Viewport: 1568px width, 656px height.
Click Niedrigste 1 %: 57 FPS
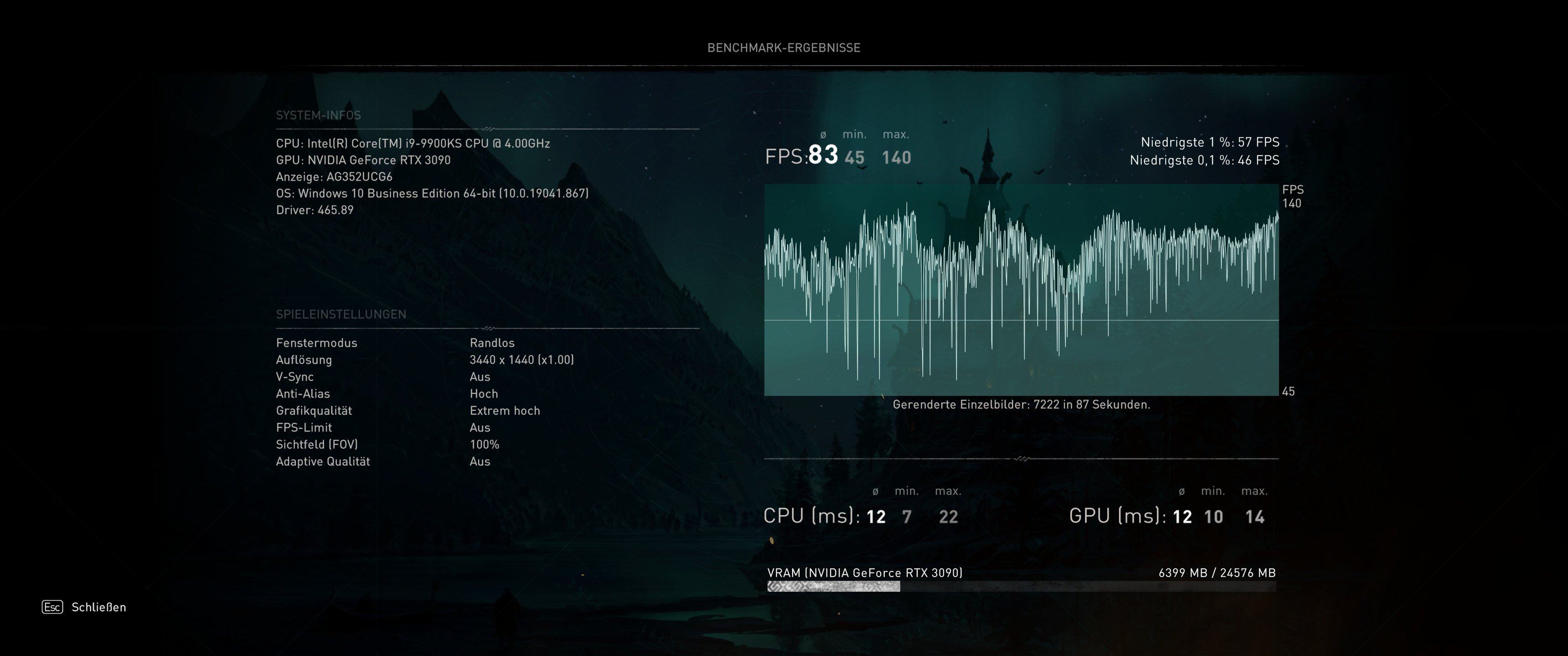click(1210, 143)
